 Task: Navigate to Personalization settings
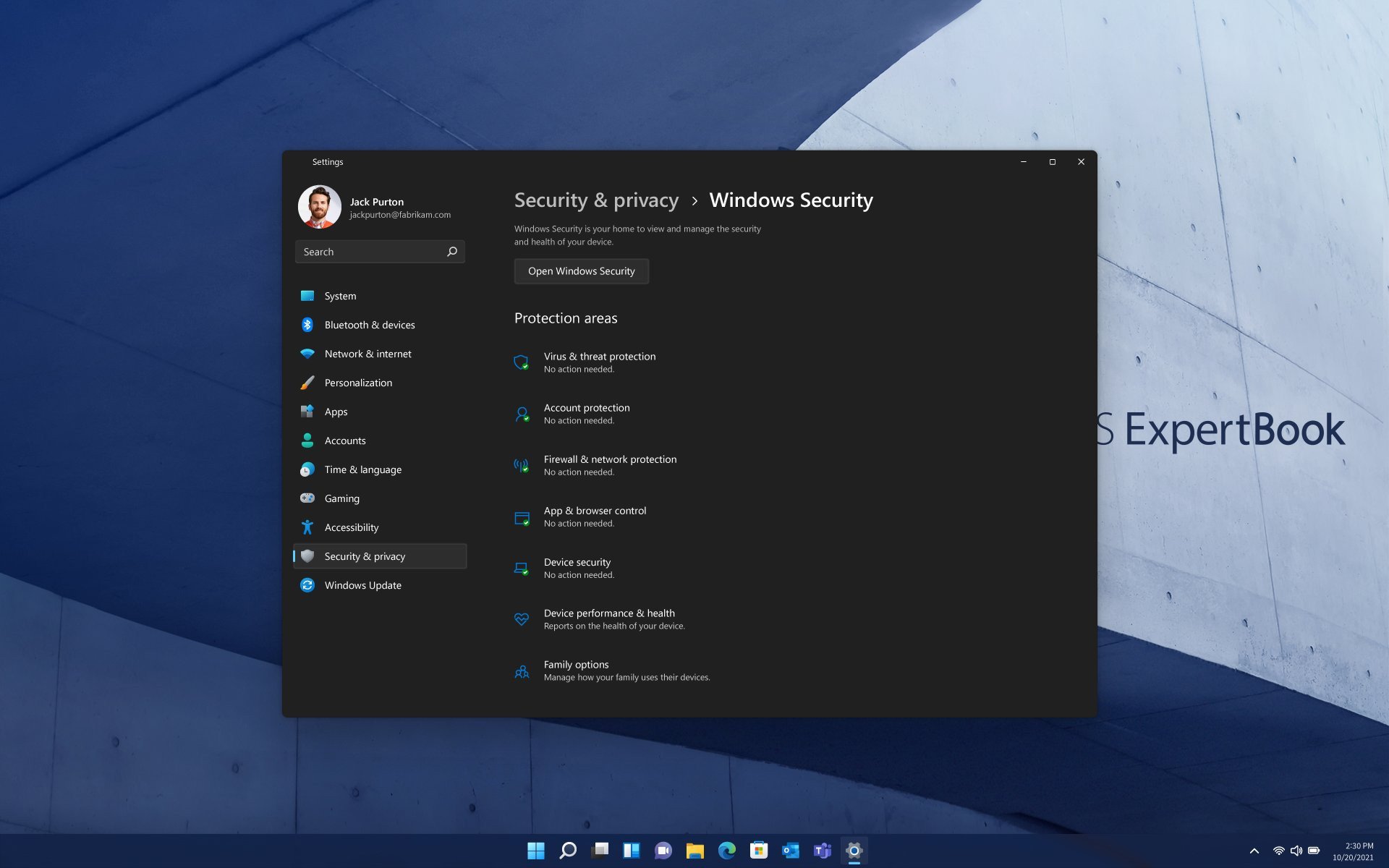coord(358,383)
